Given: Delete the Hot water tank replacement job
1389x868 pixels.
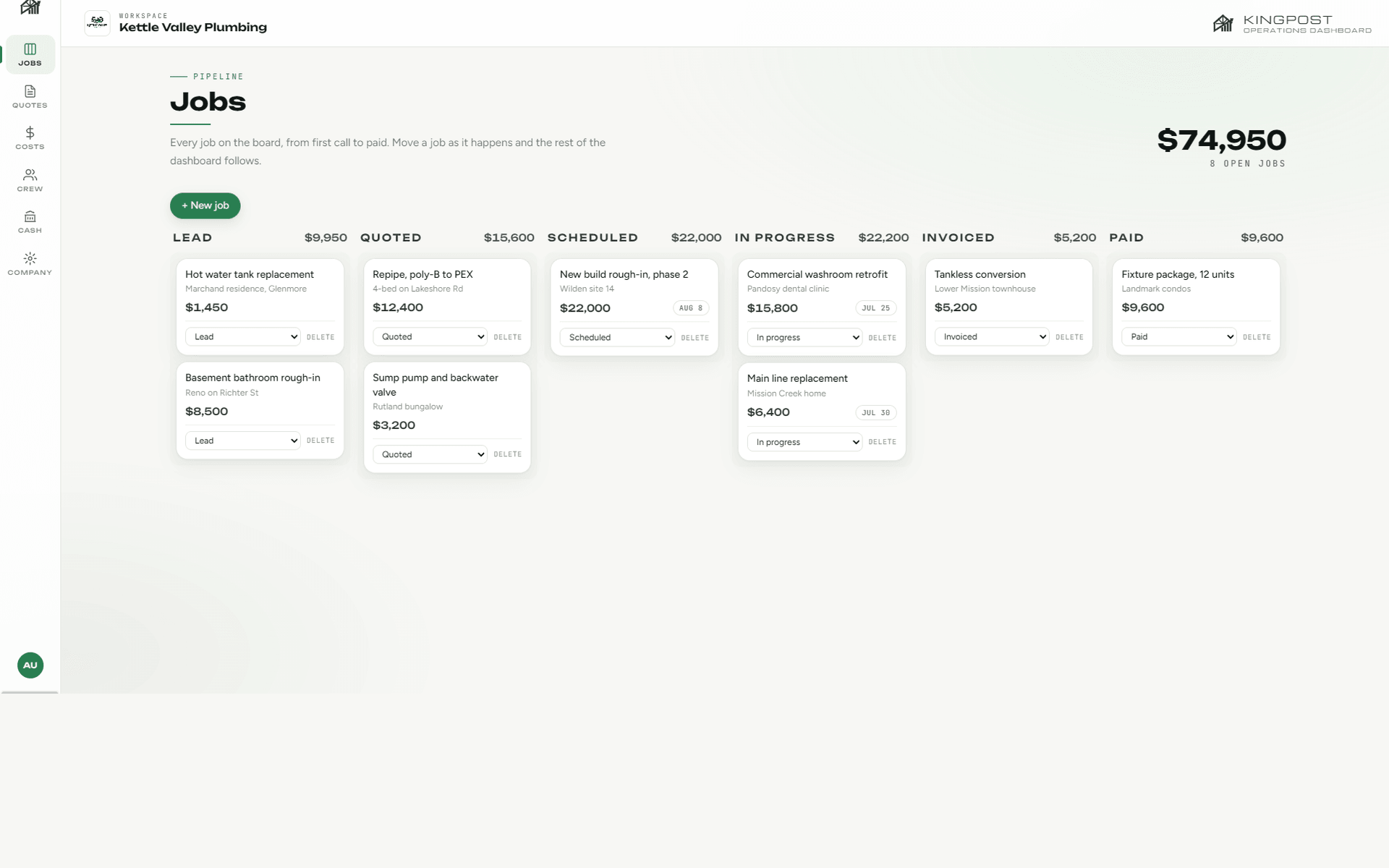Looking at the screenshot, I should [320, 337].
